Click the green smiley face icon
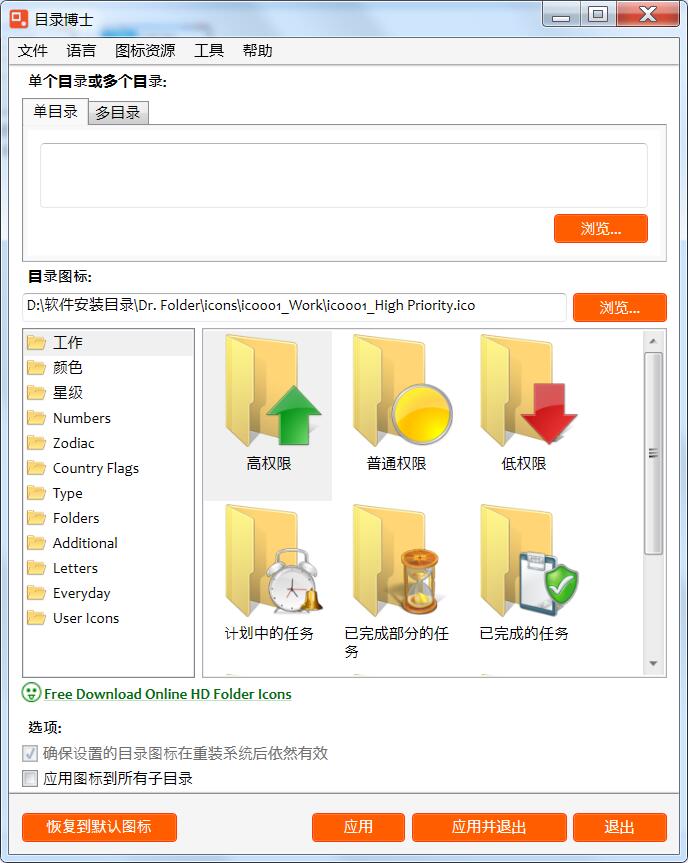 point(31,692)
